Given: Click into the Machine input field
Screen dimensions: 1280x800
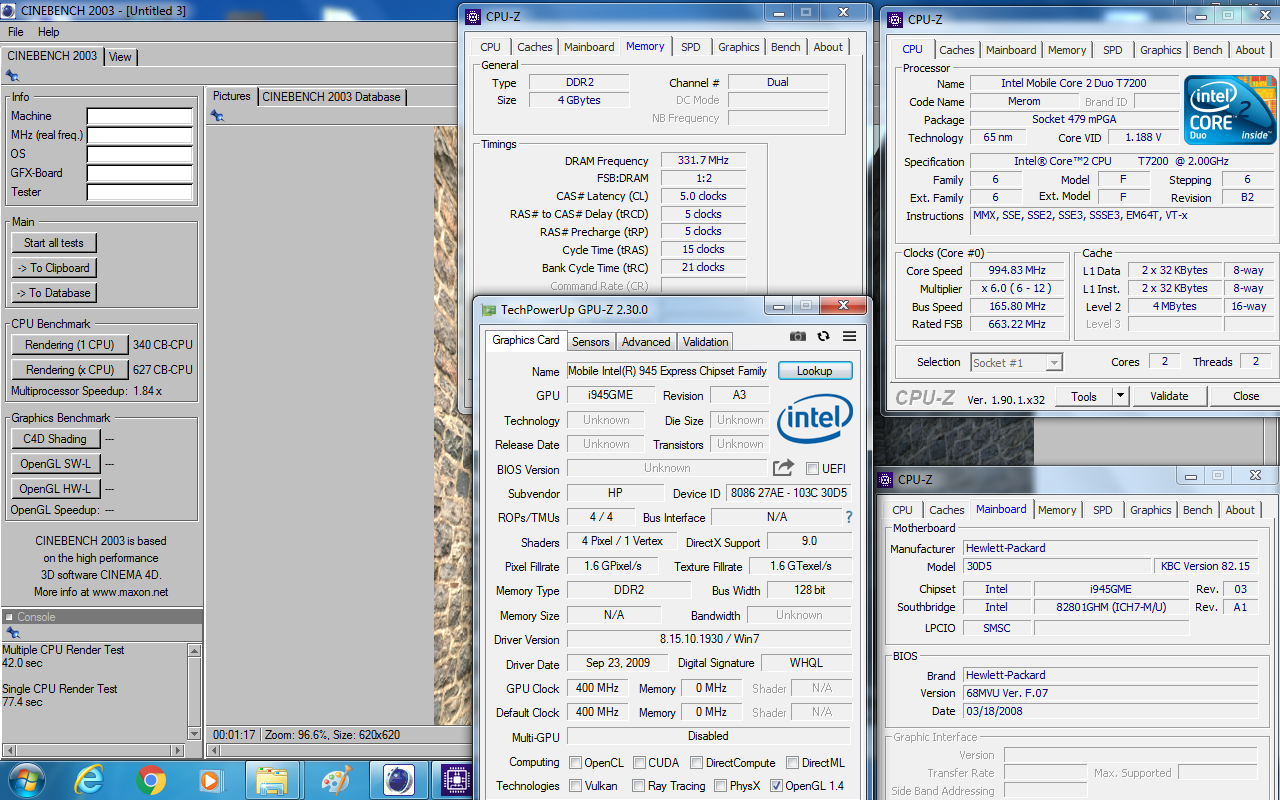Looking at the screenshot, I should point(139,117).
